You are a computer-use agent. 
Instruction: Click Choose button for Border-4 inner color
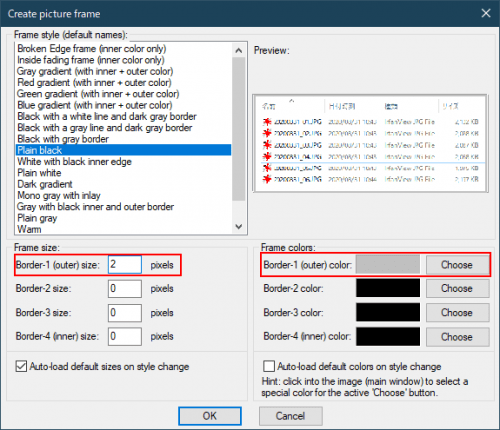pos(458,337)
